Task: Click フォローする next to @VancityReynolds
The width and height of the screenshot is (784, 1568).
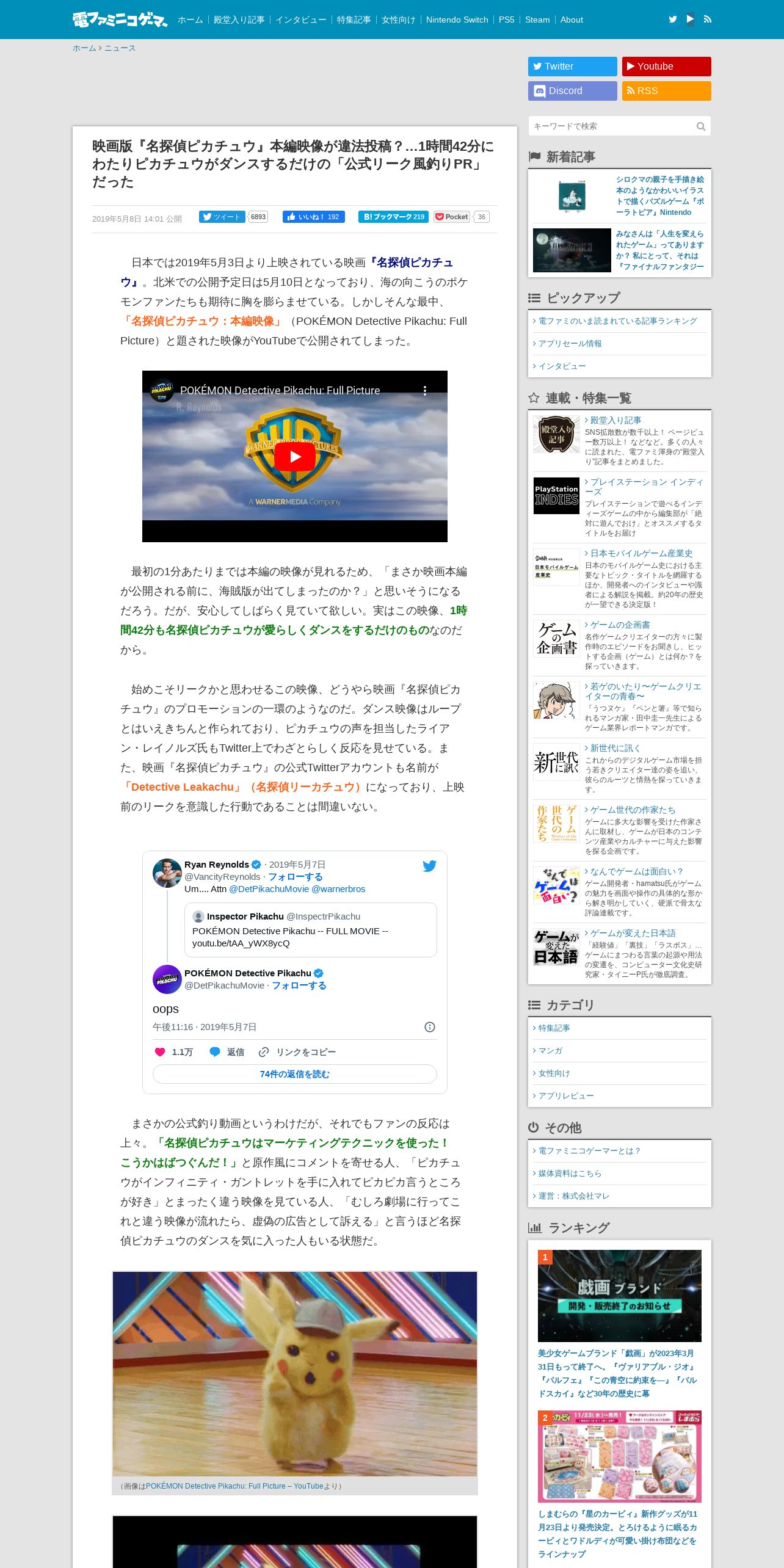Action: pyautogui.click(x=296, y=877)
